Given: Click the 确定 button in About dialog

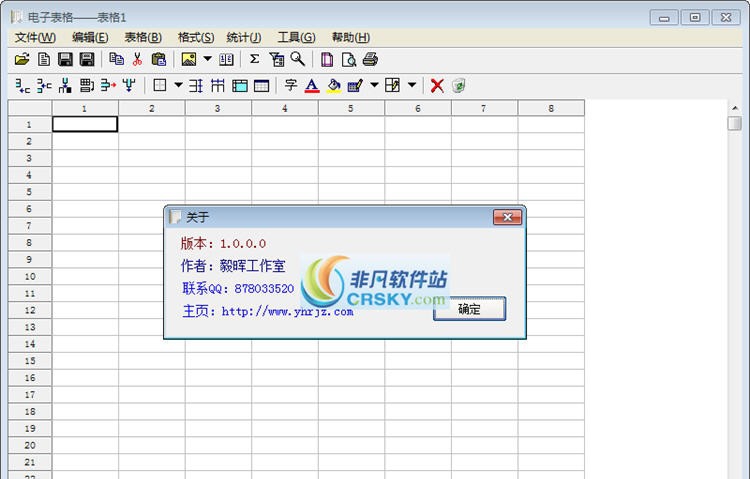Looking at the screenshot, I should click(x=469, y=309).
